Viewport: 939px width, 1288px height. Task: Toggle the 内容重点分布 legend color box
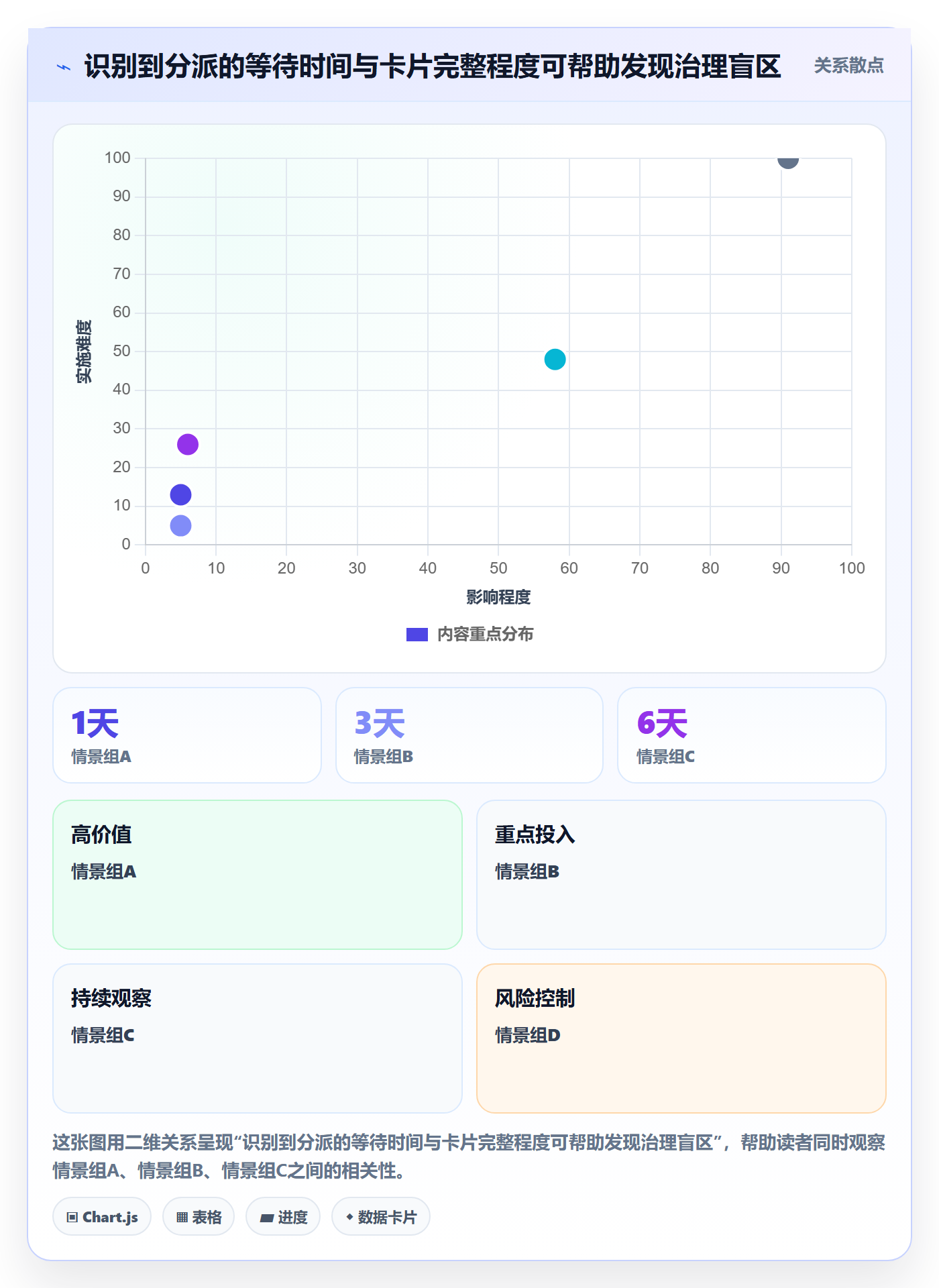click(x=417, y=635)
